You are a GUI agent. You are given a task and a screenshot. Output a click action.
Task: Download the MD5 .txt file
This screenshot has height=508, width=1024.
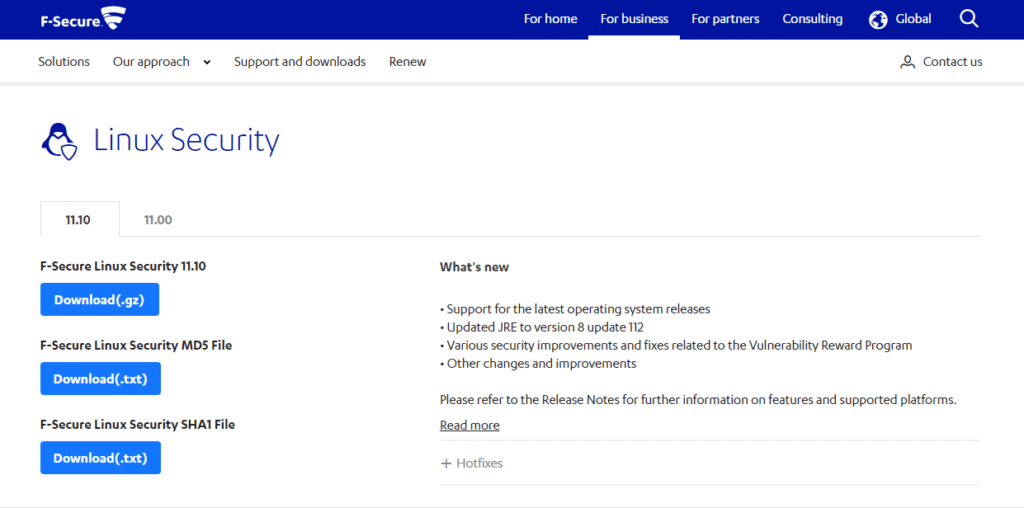pos(101,379)
